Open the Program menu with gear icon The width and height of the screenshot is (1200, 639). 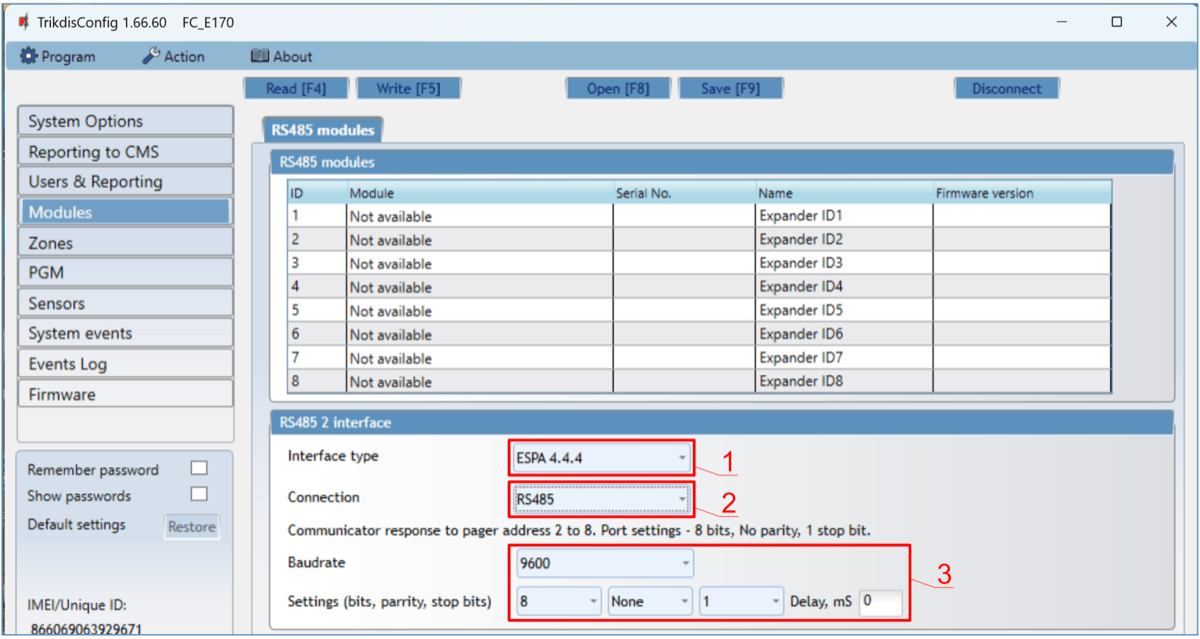pyautogui.click(x=58, y=57)
